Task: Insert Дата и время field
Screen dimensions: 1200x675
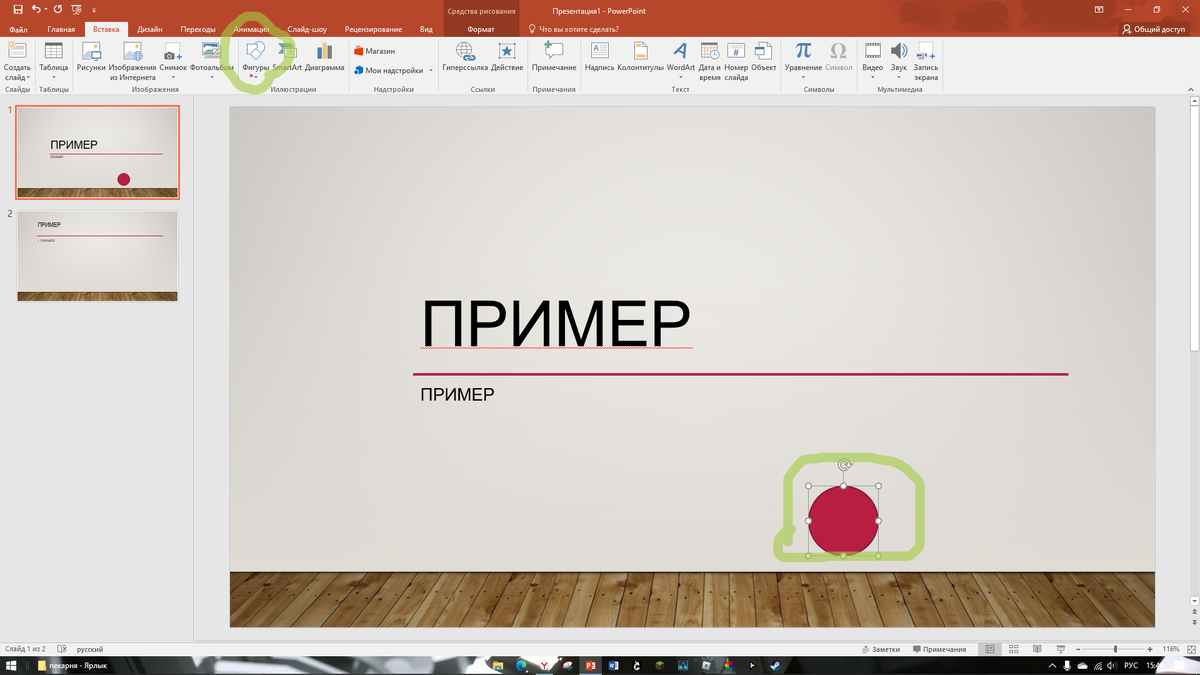Action: (x=710, y=61)
